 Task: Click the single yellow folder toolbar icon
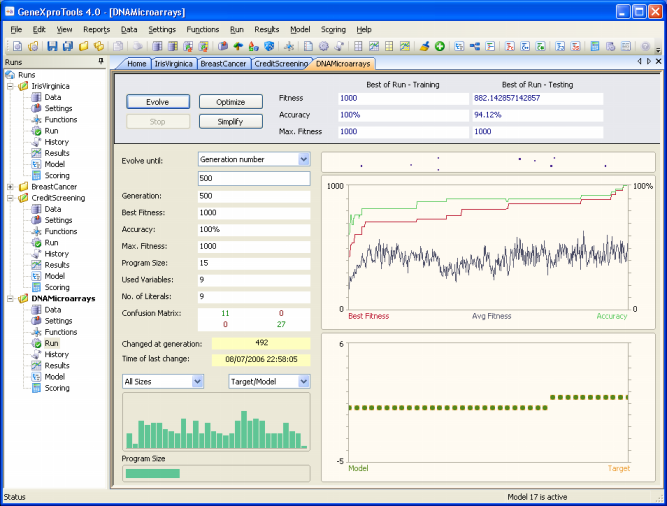[83, 46]
